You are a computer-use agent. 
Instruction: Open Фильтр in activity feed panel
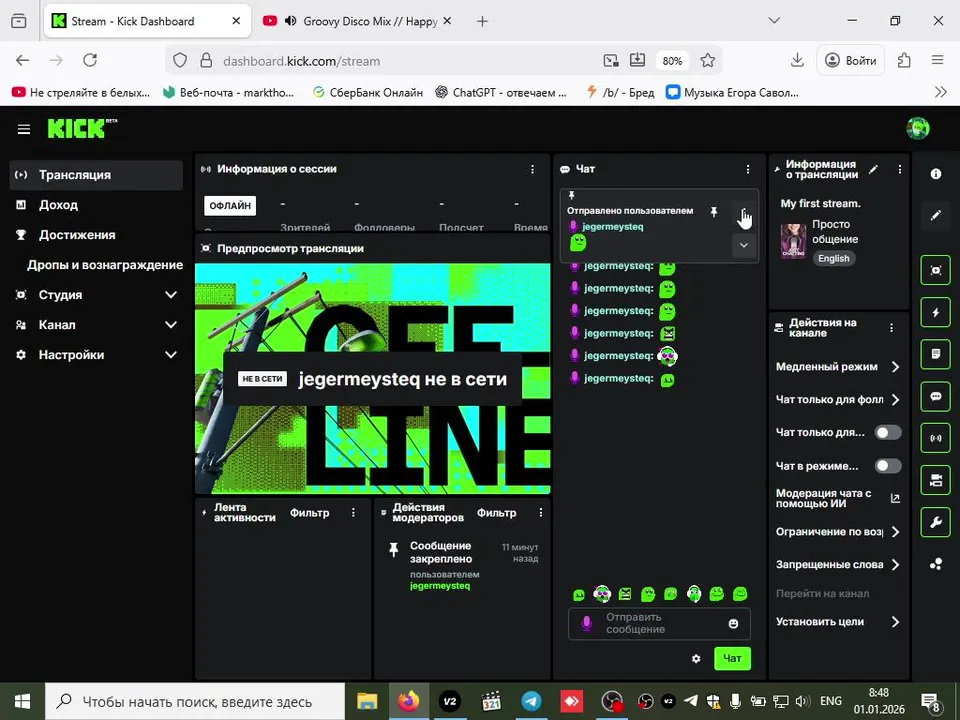309,513
